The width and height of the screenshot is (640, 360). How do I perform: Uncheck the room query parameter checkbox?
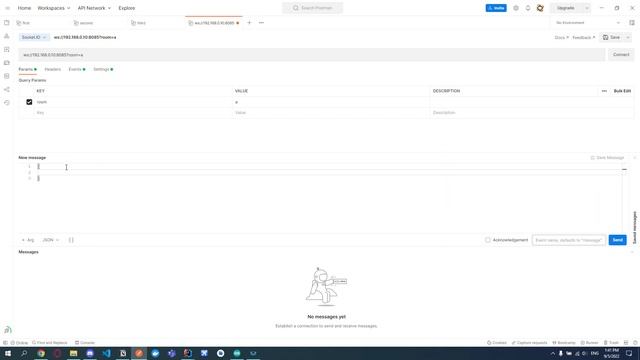(x=29, y=102)
